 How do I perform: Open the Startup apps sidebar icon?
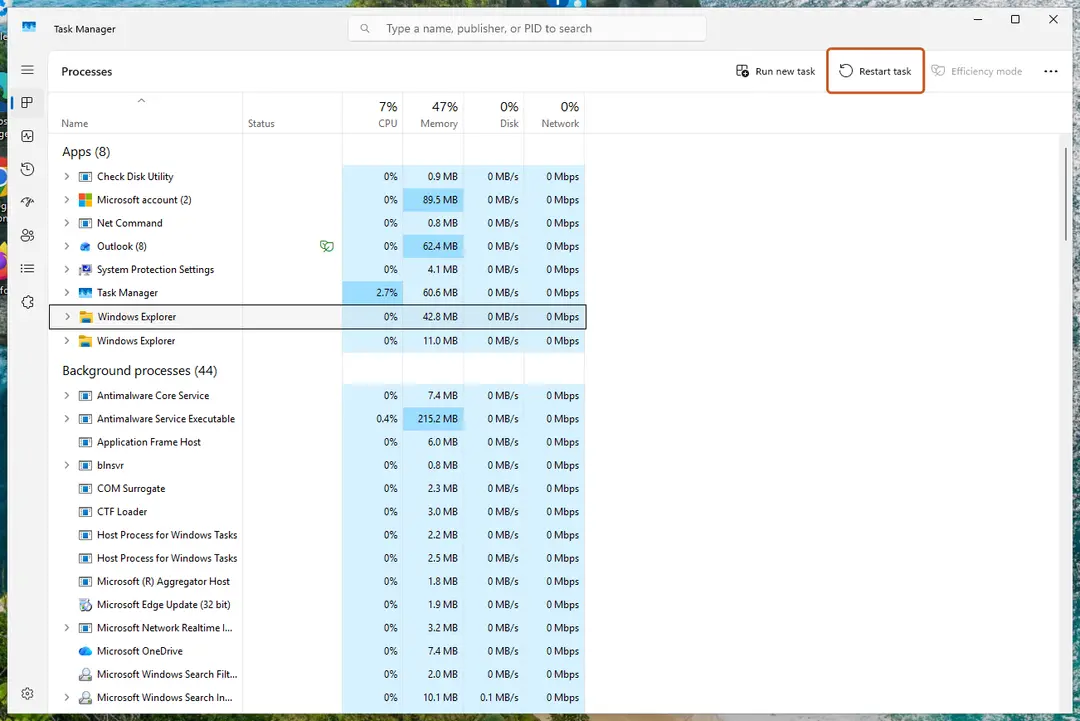tap(28, 202)
